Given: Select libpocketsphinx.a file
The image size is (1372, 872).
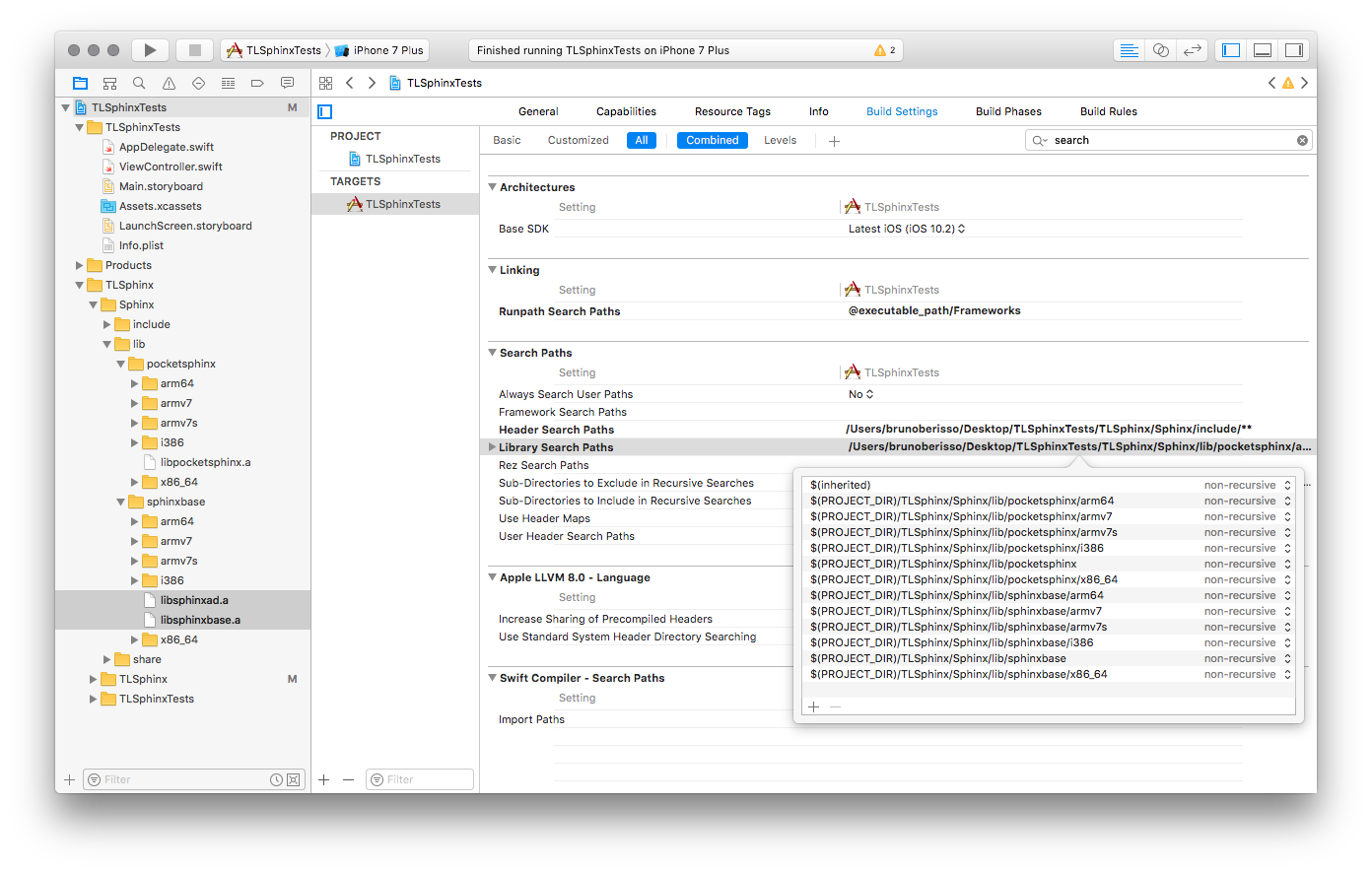Looking at the screenshot, I should point(205,462).
